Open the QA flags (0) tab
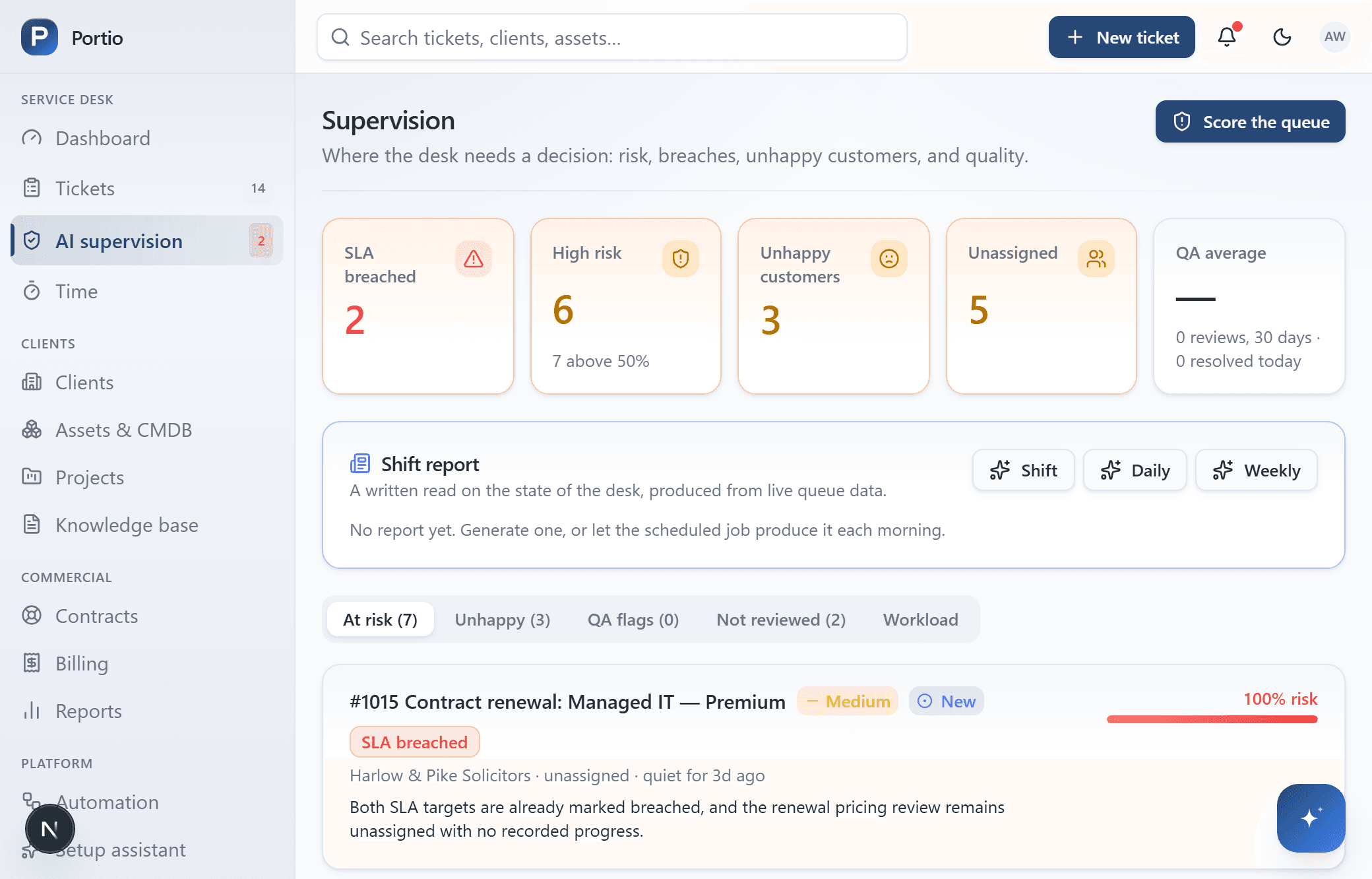Viewport: 1372px width, 879px height. tap(633, 619)
